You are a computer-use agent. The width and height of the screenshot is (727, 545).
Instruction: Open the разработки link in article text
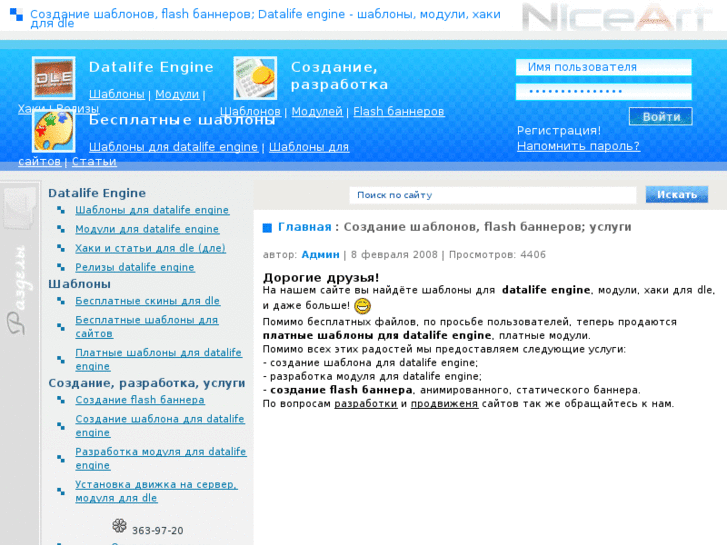point(366,404)
